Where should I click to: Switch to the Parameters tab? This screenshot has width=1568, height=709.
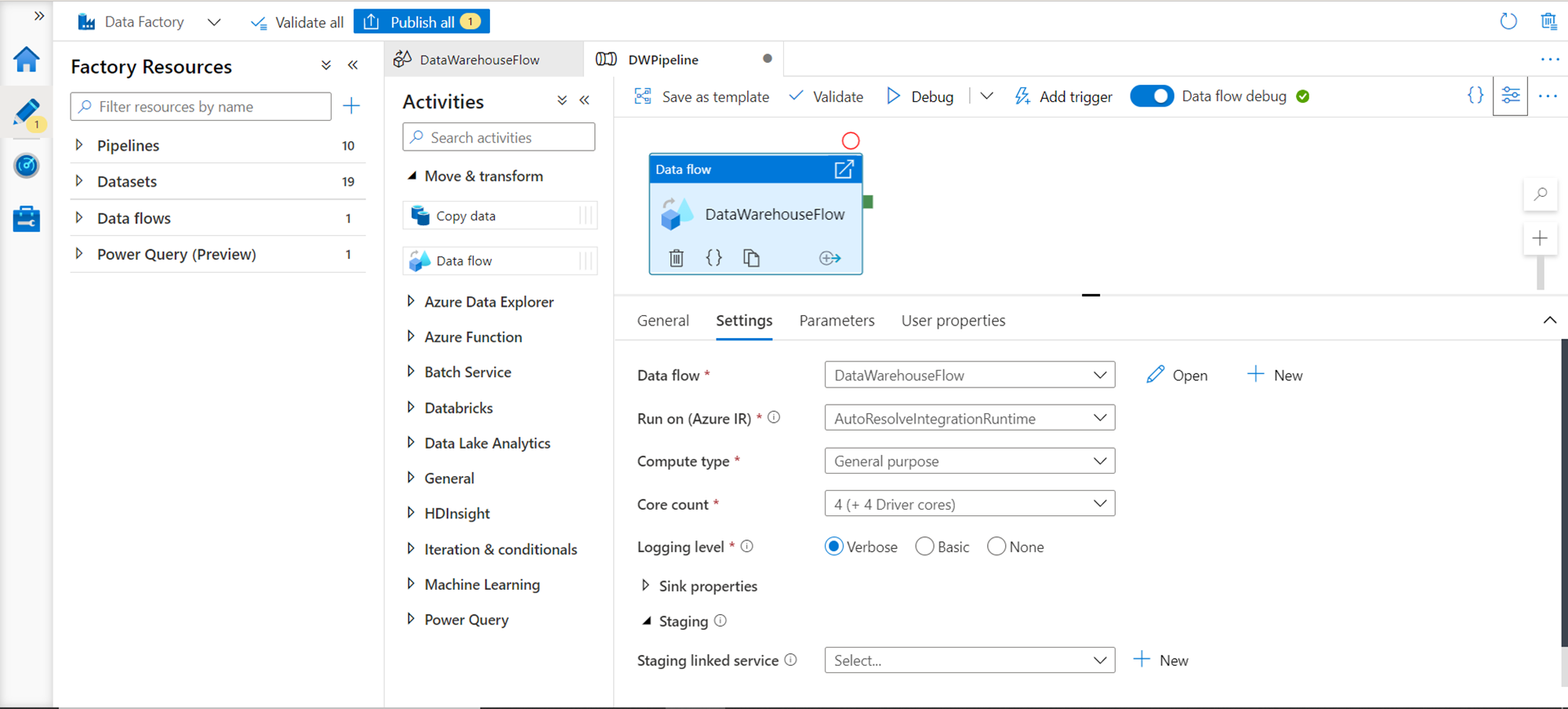click(x=837, y=321)
